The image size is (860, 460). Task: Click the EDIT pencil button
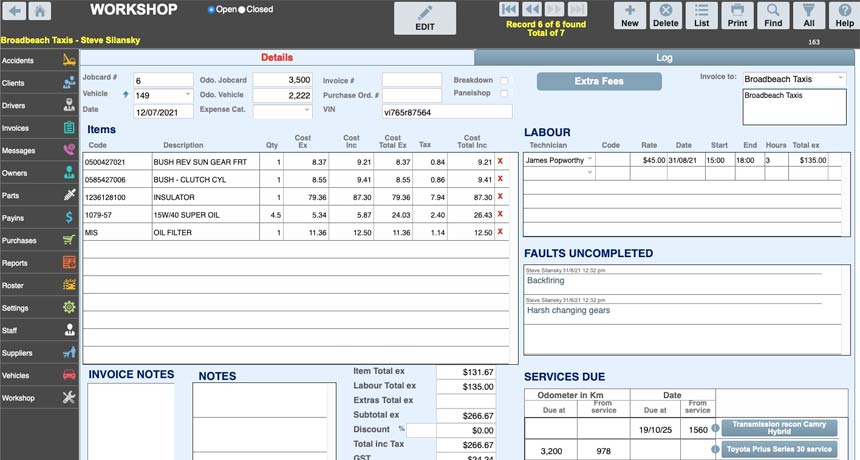424,18
